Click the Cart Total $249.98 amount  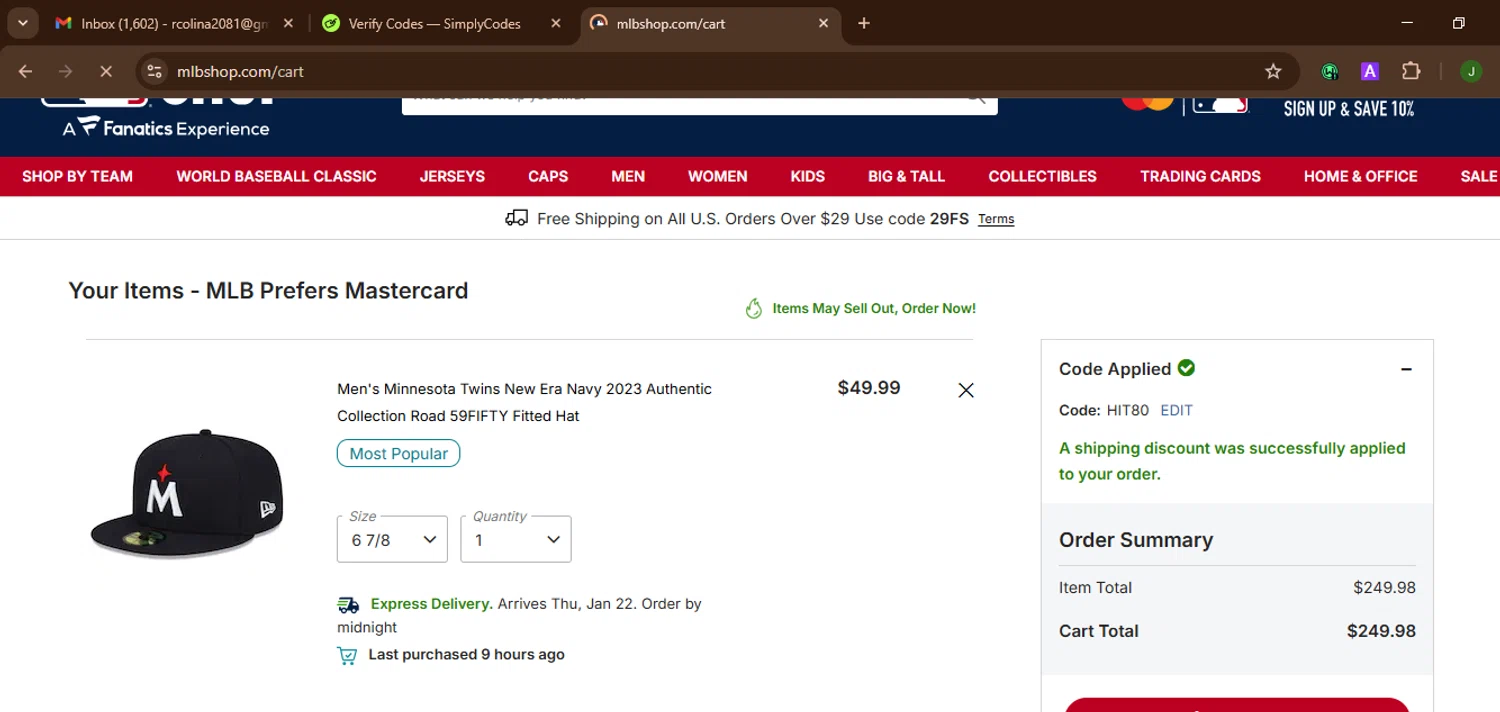pyautogui.click(x=1381, y=631)
